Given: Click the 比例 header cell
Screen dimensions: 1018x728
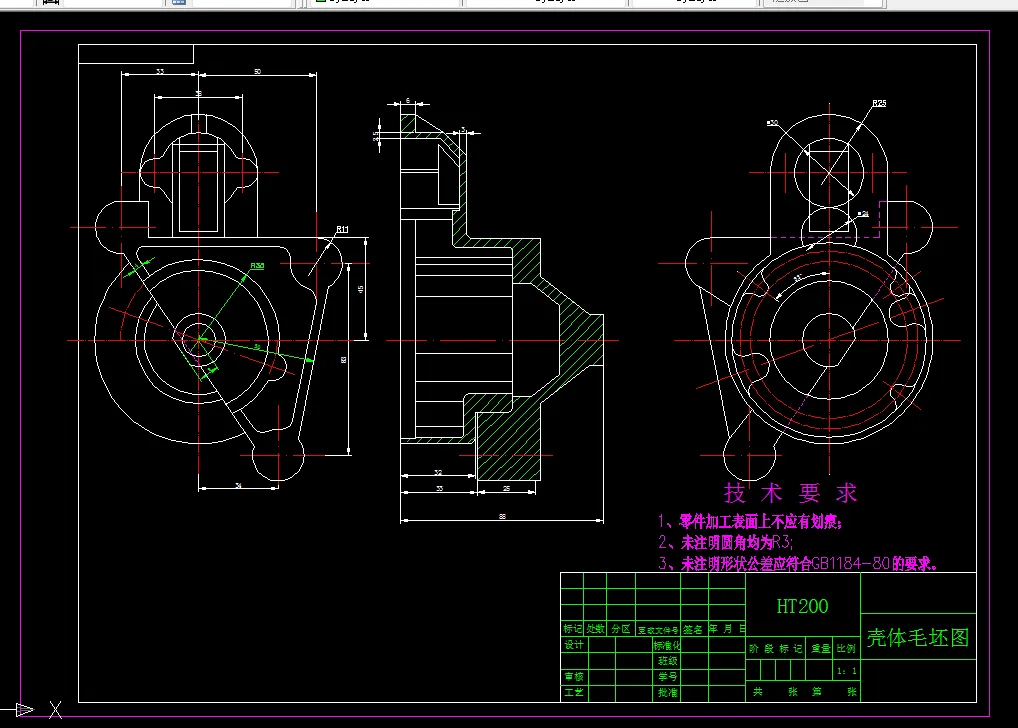Looking at the screenshot, I should (846, 648).
